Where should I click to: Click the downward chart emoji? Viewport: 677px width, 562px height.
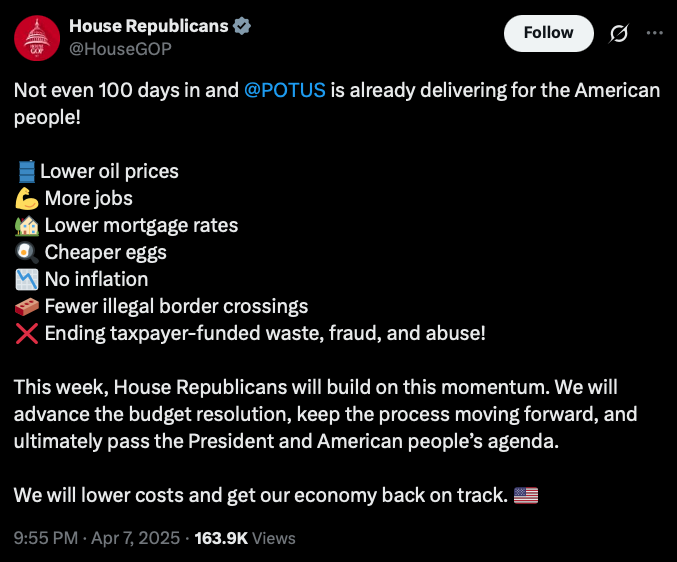[25, 279]
